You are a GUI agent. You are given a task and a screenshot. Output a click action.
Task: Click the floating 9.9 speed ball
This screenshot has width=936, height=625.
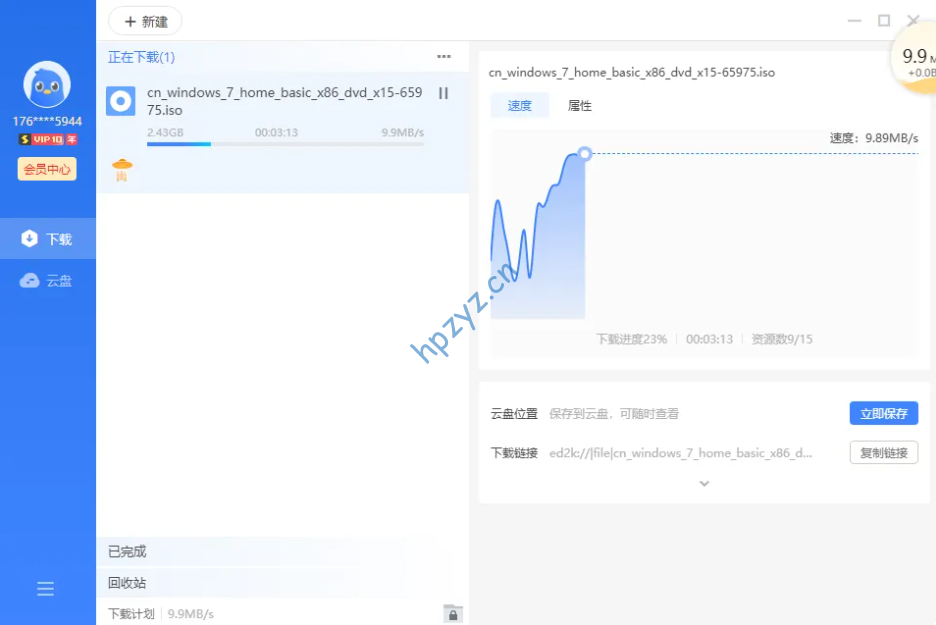[x=915, y=60]
